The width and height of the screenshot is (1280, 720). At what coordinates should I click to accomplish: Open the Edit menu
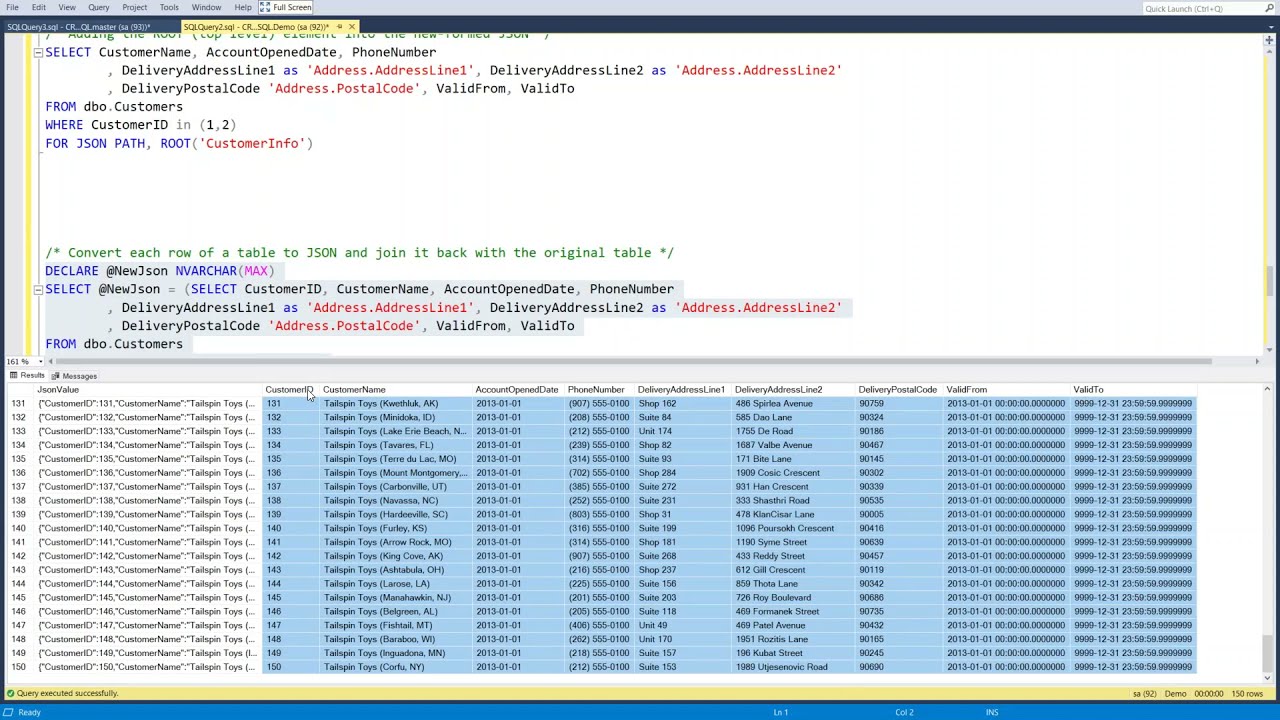38,7
